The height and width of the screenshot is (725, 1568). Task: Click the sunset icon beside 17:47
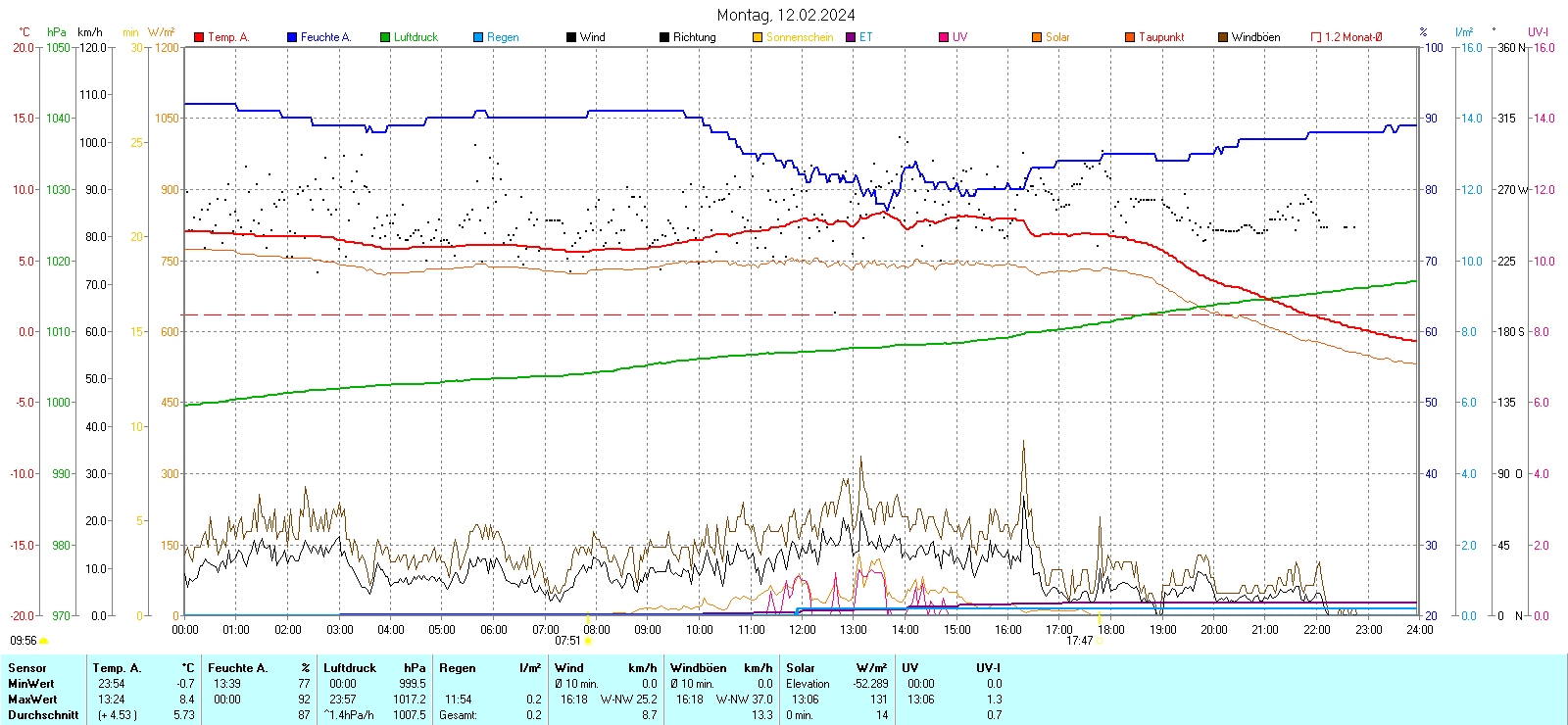[x=1100, y=641]
